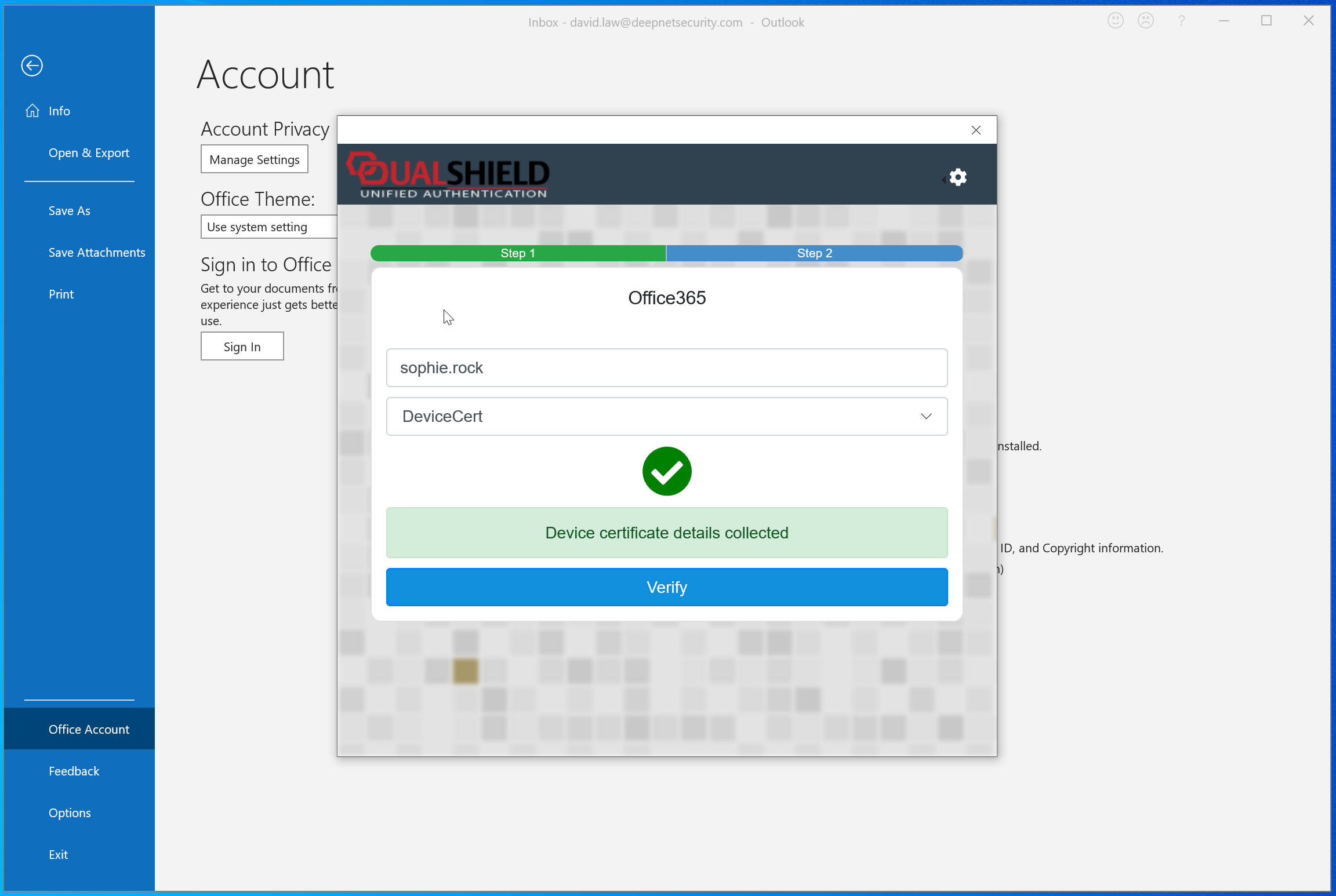This screenshot has height=896, width=1336.
Task: Open DualShield settings gear icon
Action: (958, 177)
